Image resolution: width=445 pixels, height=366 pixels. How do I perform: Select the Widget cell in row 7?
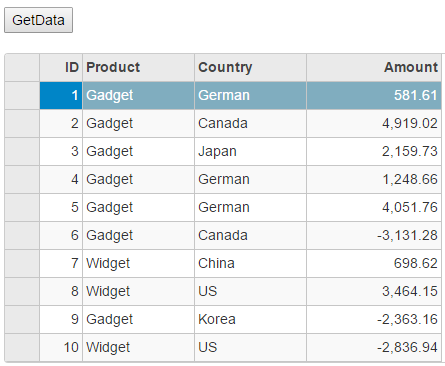tap(138, 263)
